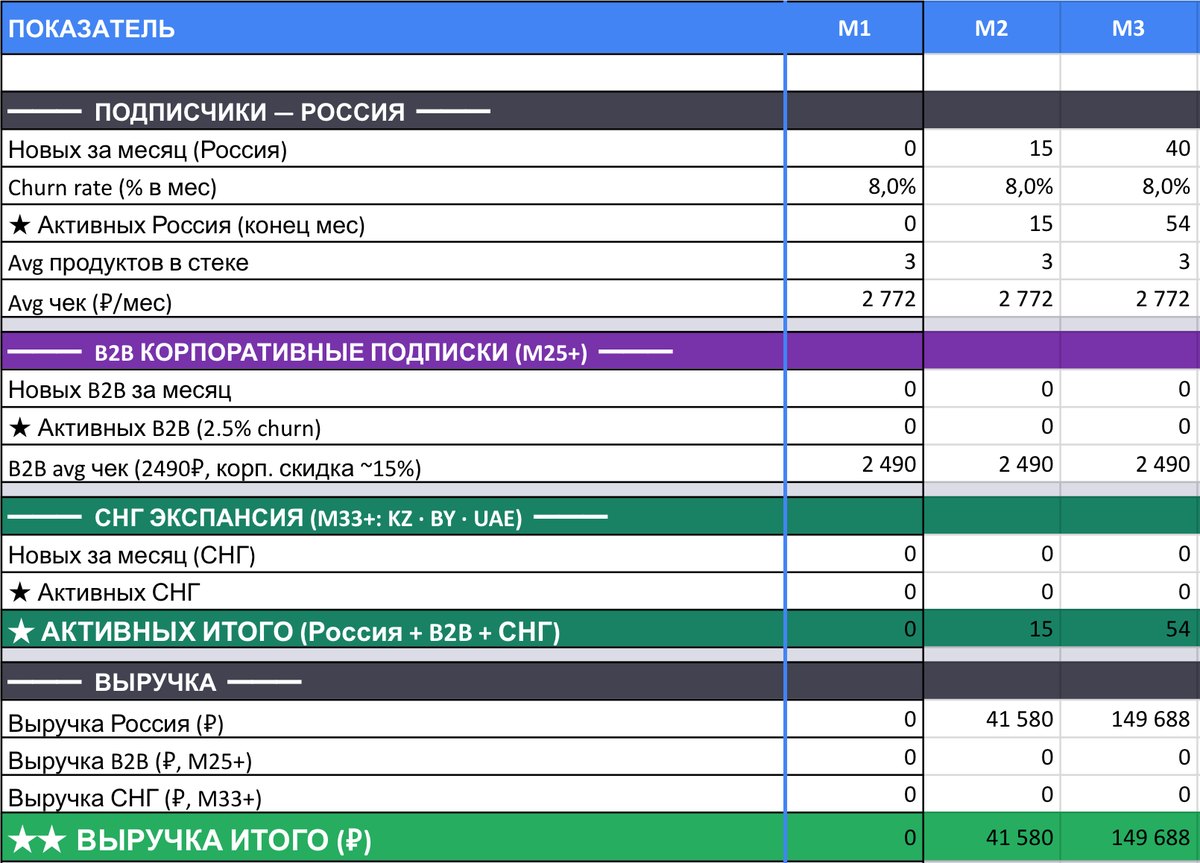Select the 'B2B avg чек' label cell
Viewport: 1200px width, 863px height.
(x=392, y=465)
